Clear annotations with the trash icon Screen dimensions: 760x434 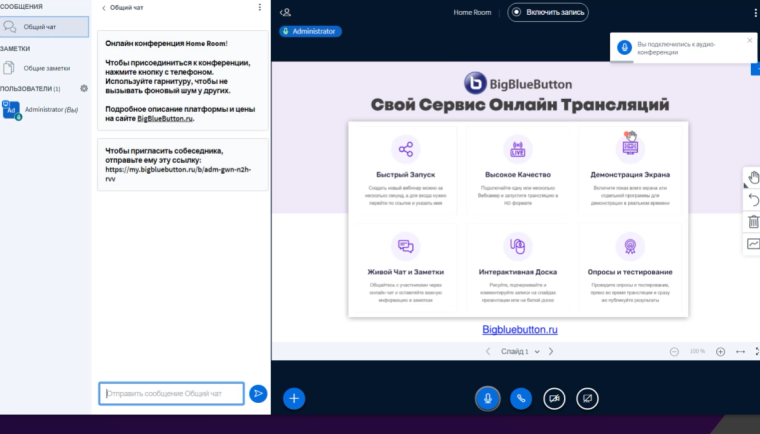click(753, 222)
